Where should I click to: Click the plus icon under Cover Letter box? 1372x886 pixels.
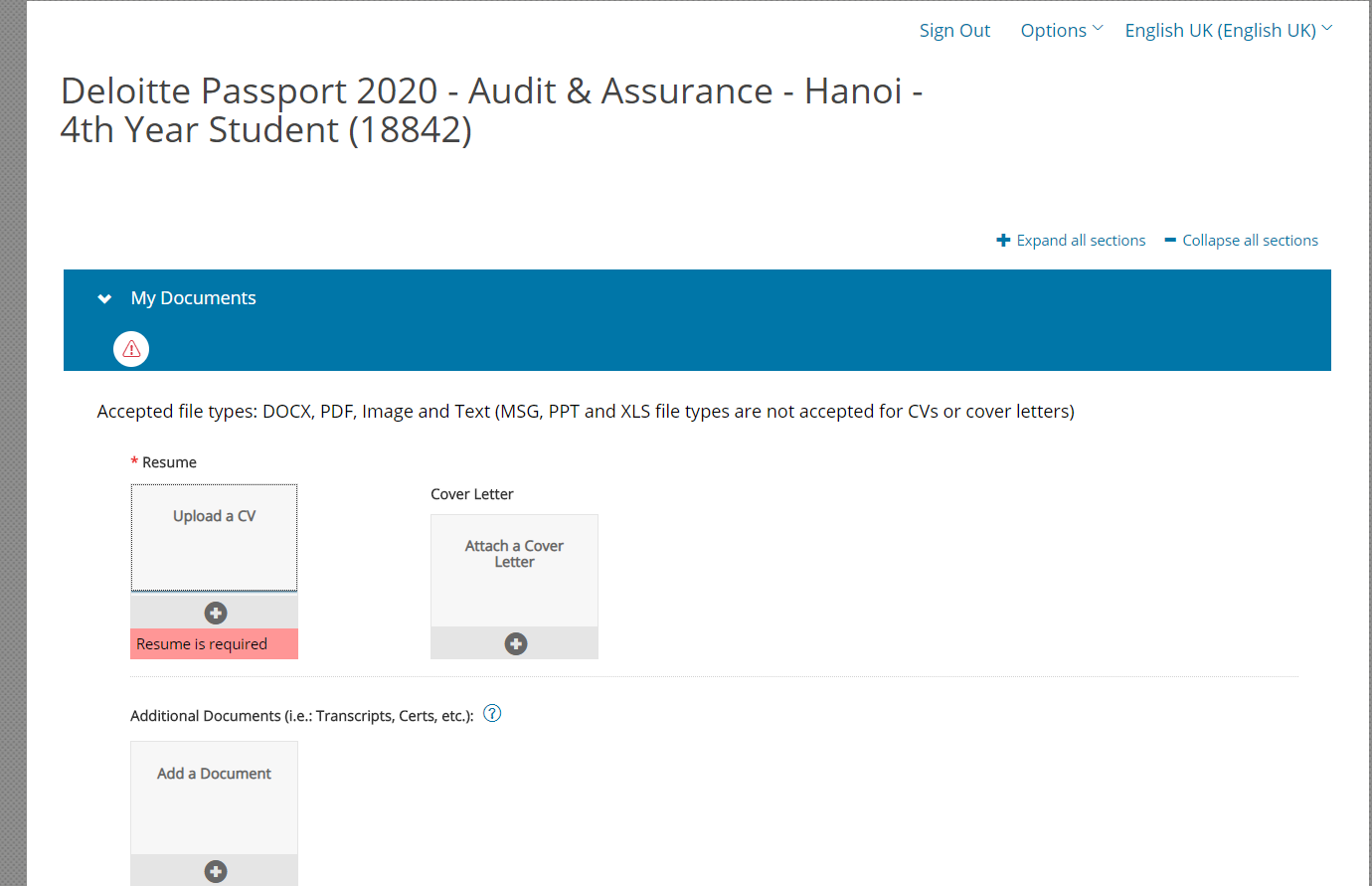click(x=515, y=643)
